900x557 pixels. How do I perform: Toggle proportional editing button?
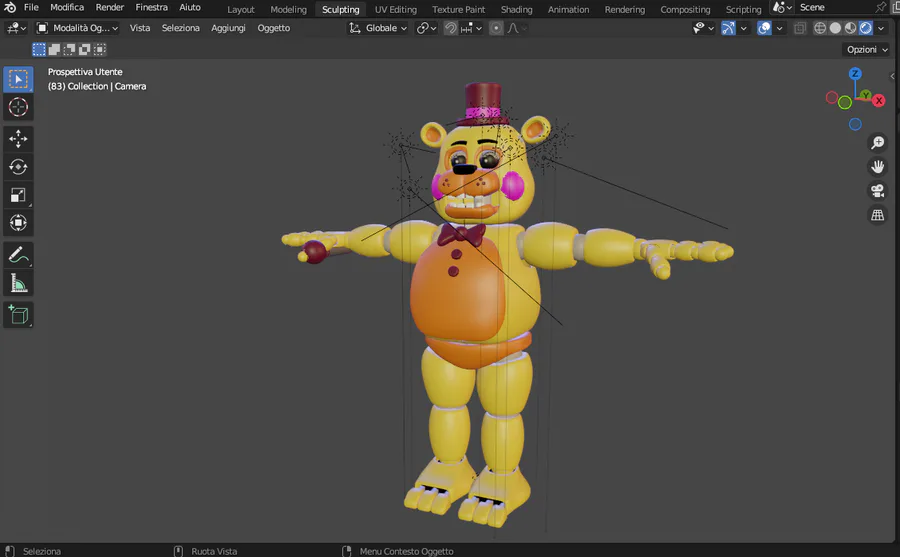(496, 28)
